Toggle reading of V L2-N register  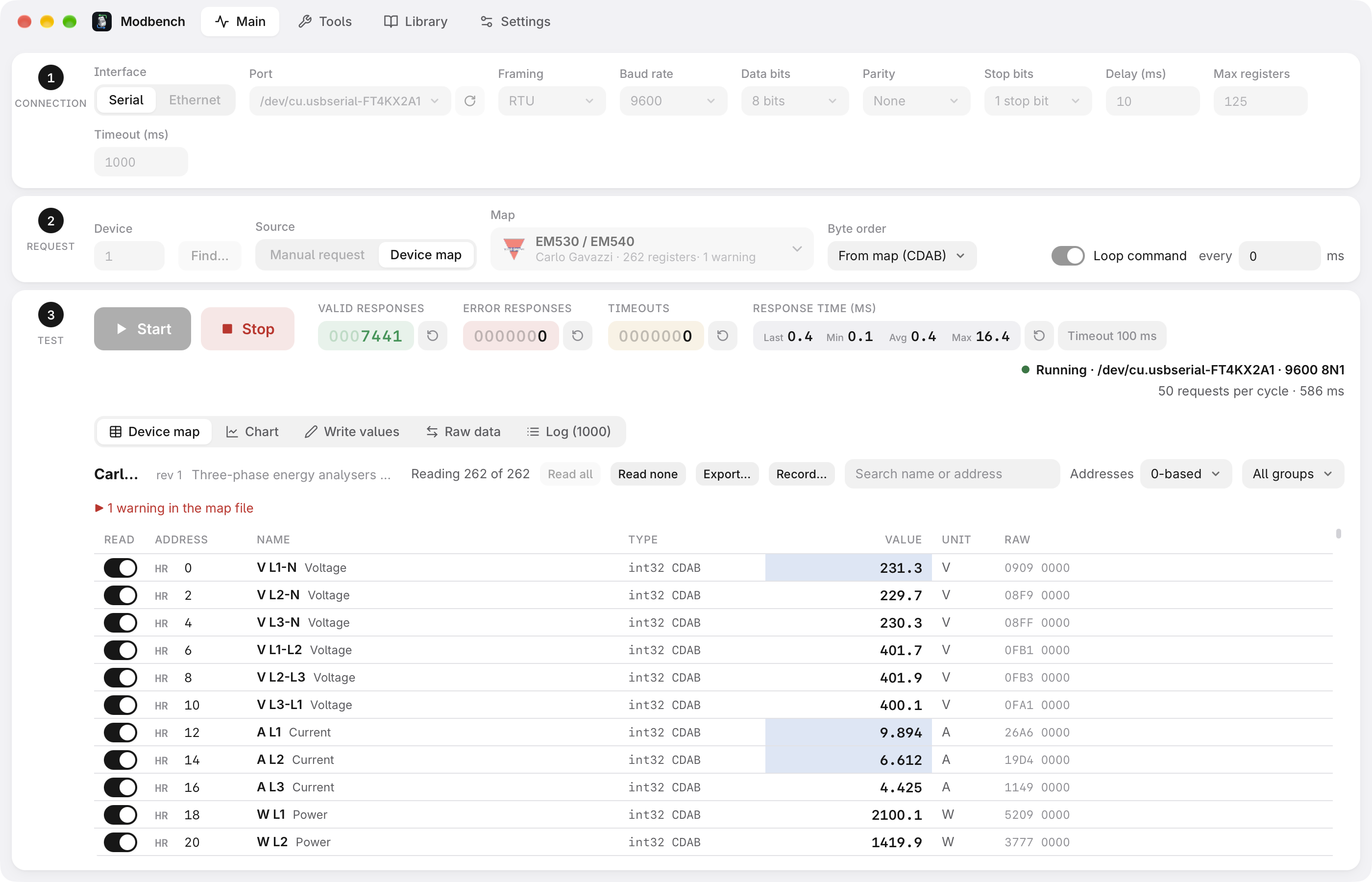(x=120, y=596)
